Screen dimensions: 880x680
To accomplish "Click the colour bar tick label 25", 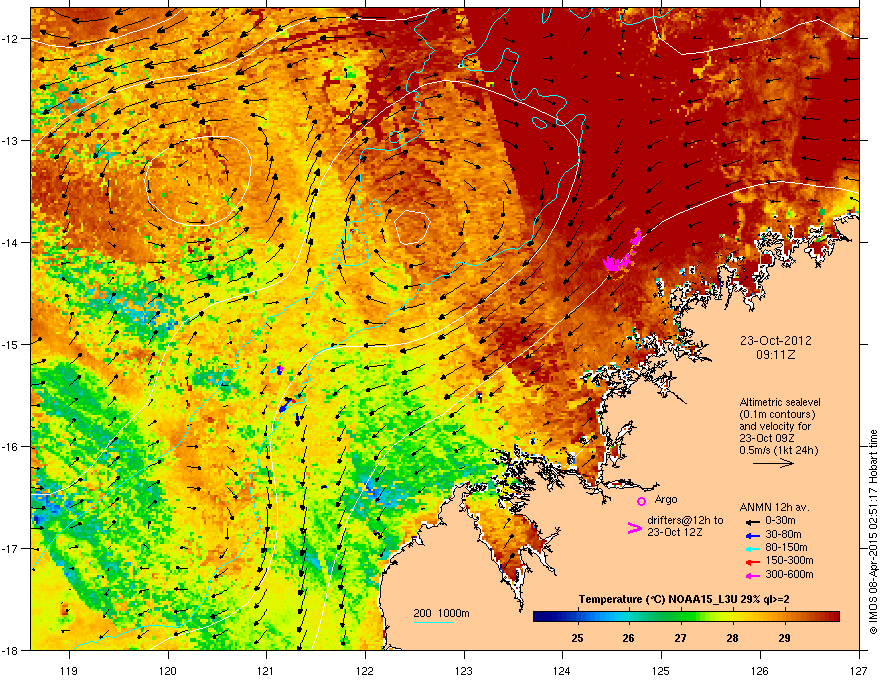I will click(577, 638).
